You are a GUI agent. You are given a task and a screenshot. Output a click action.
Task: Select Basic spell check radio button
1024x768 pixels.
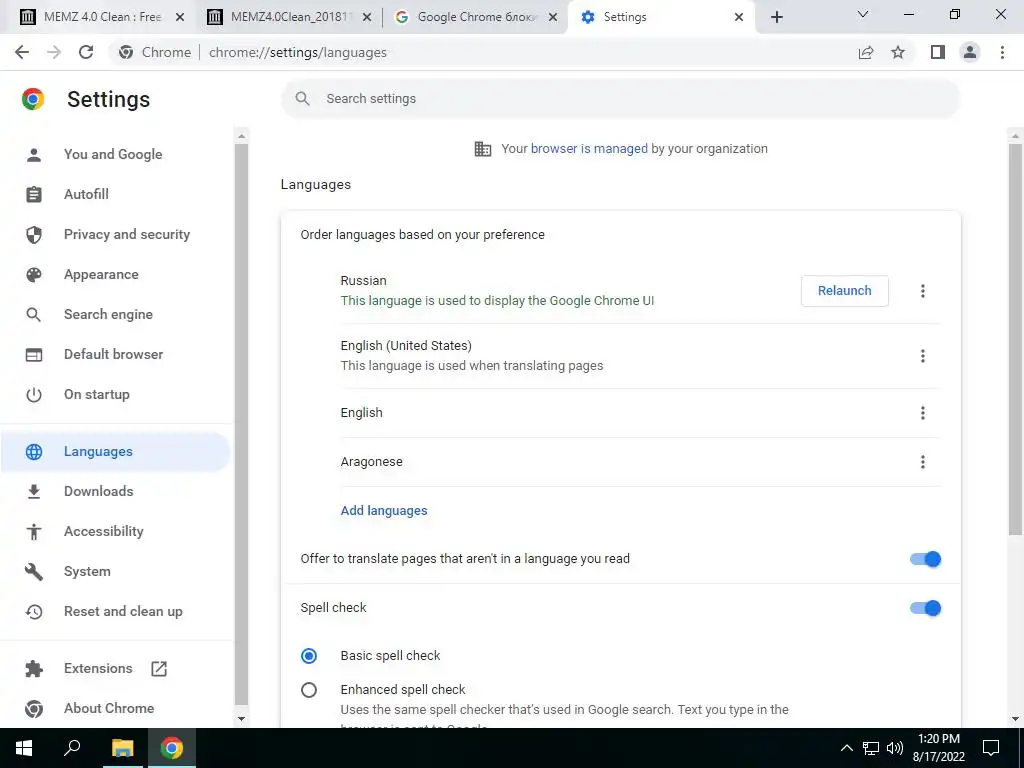click(309, 656)
